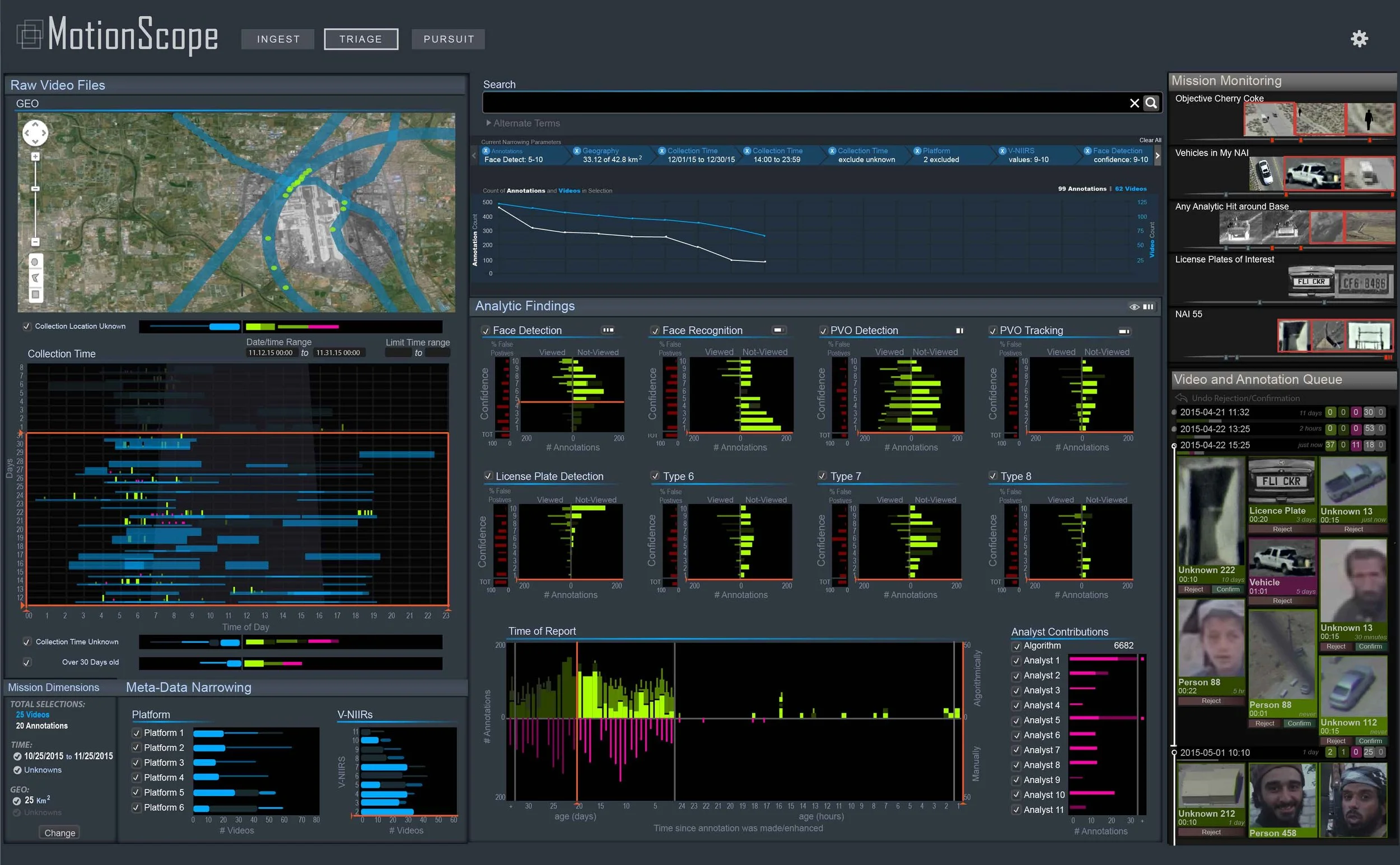Toggle the Collection Time Unknown checkbox
Viewport: 1400px width, 865px height.
[26, 642]
